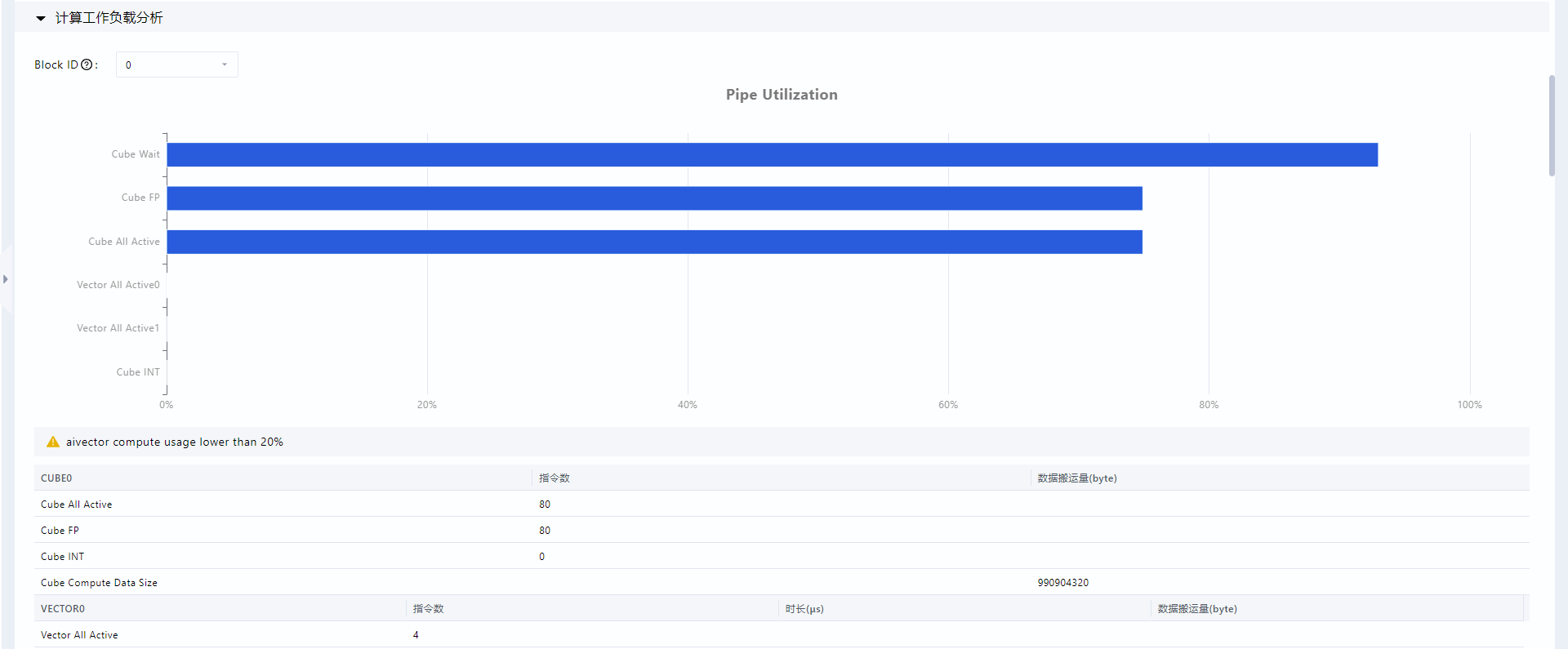Click the Cube Wait bar
Viewport: 1568px width, 649px height.
tap(772, 154)
